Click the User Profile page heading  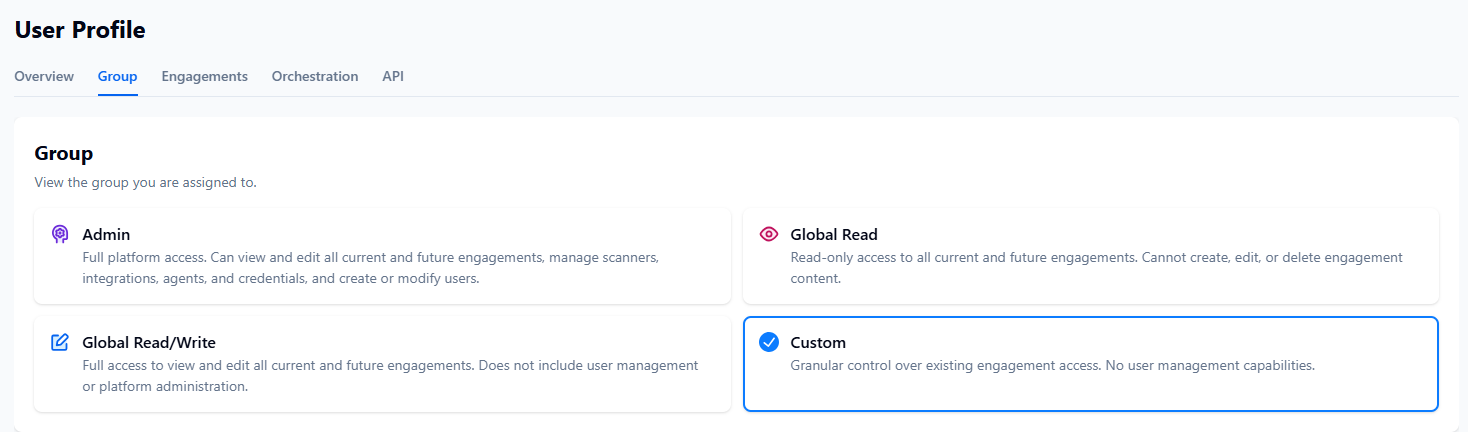coord(80,30)
